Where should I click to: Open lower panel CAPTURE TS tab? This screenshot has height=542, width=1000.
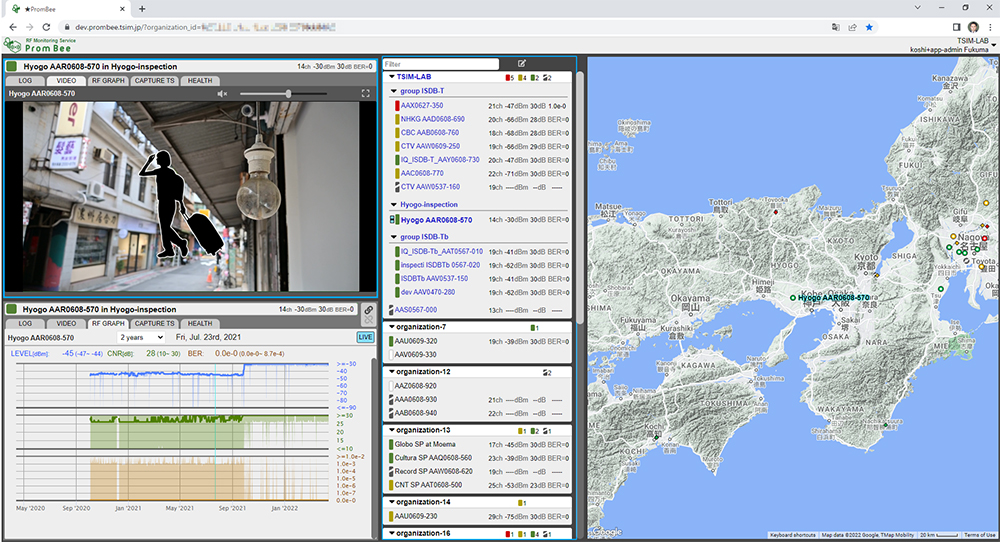154,324
